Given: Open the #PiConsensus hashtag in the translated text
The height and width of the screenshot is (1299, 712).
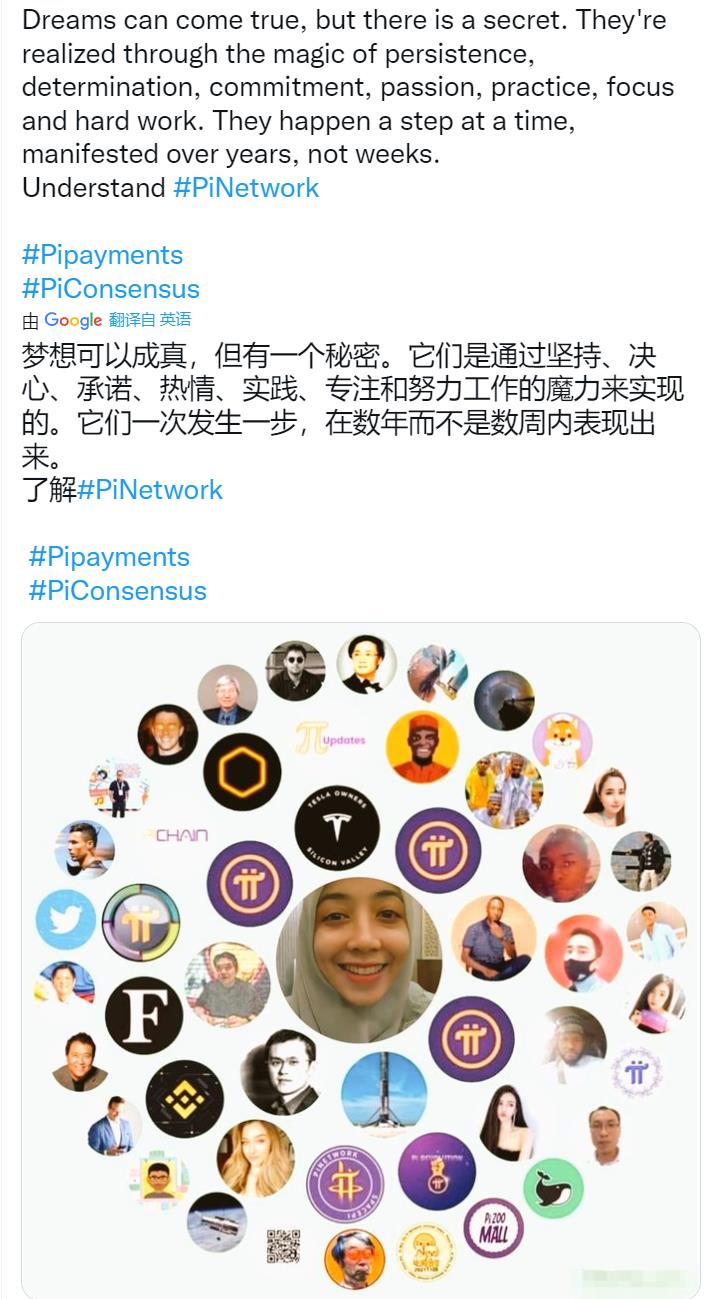Looking at the screenshot, I should pos(118,590).
